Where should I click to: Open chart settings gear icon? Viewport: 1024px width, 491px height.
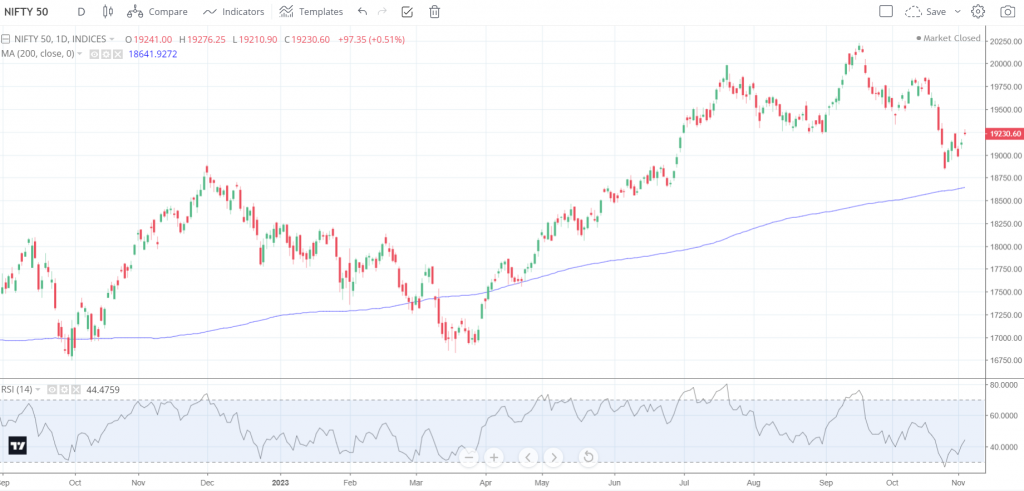978,12
